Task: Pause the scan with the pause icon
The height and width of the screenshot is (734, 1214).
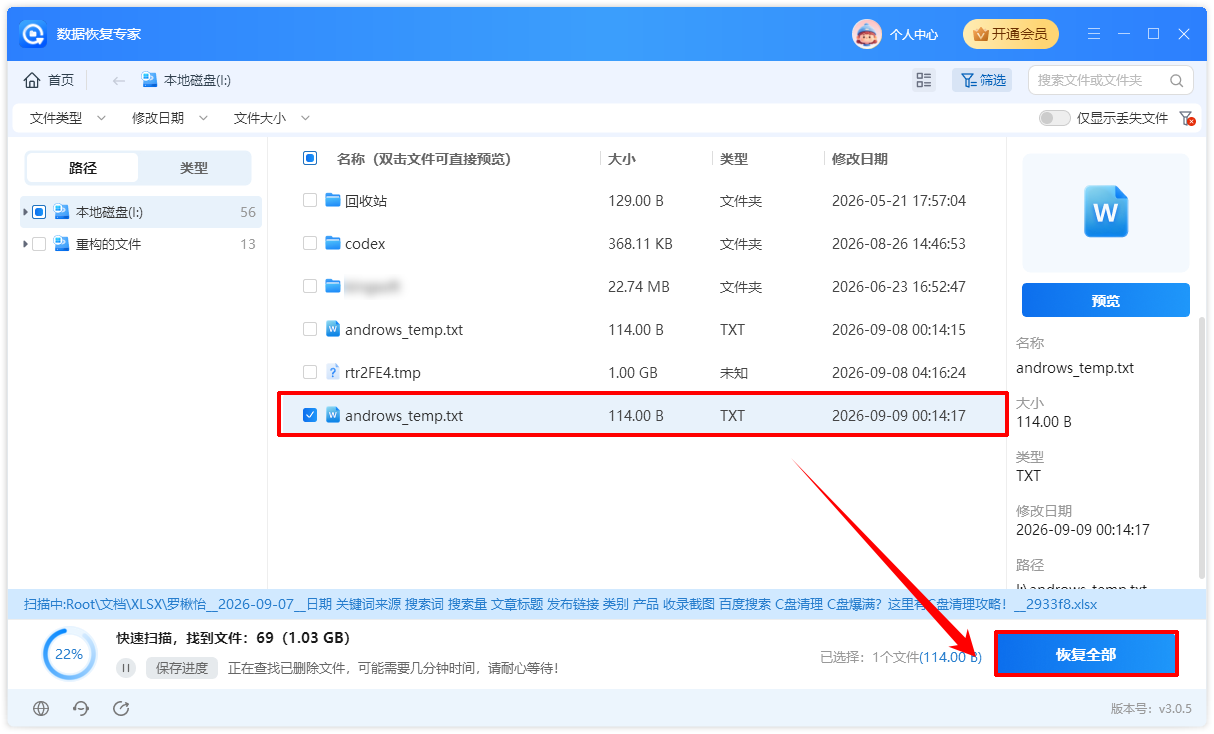Action: pos(126,668)
